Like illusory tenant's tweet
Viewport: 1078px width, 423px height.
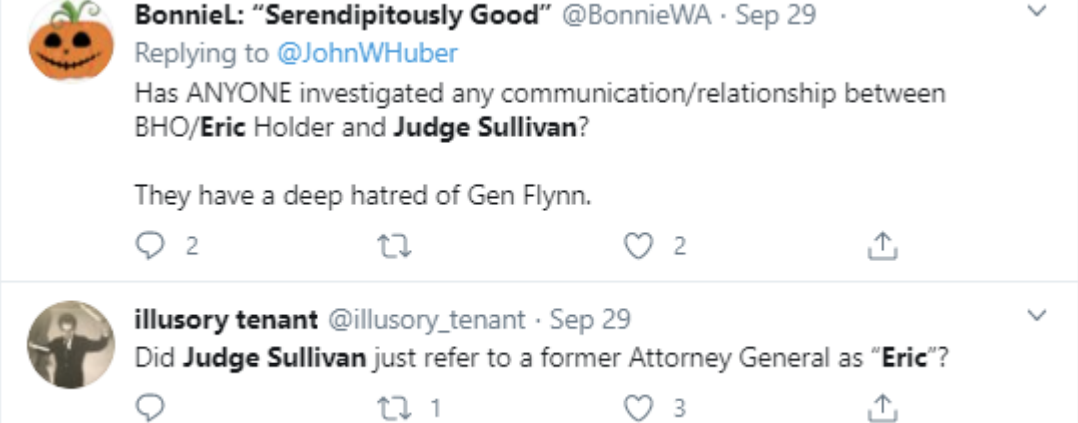(638, 407)
